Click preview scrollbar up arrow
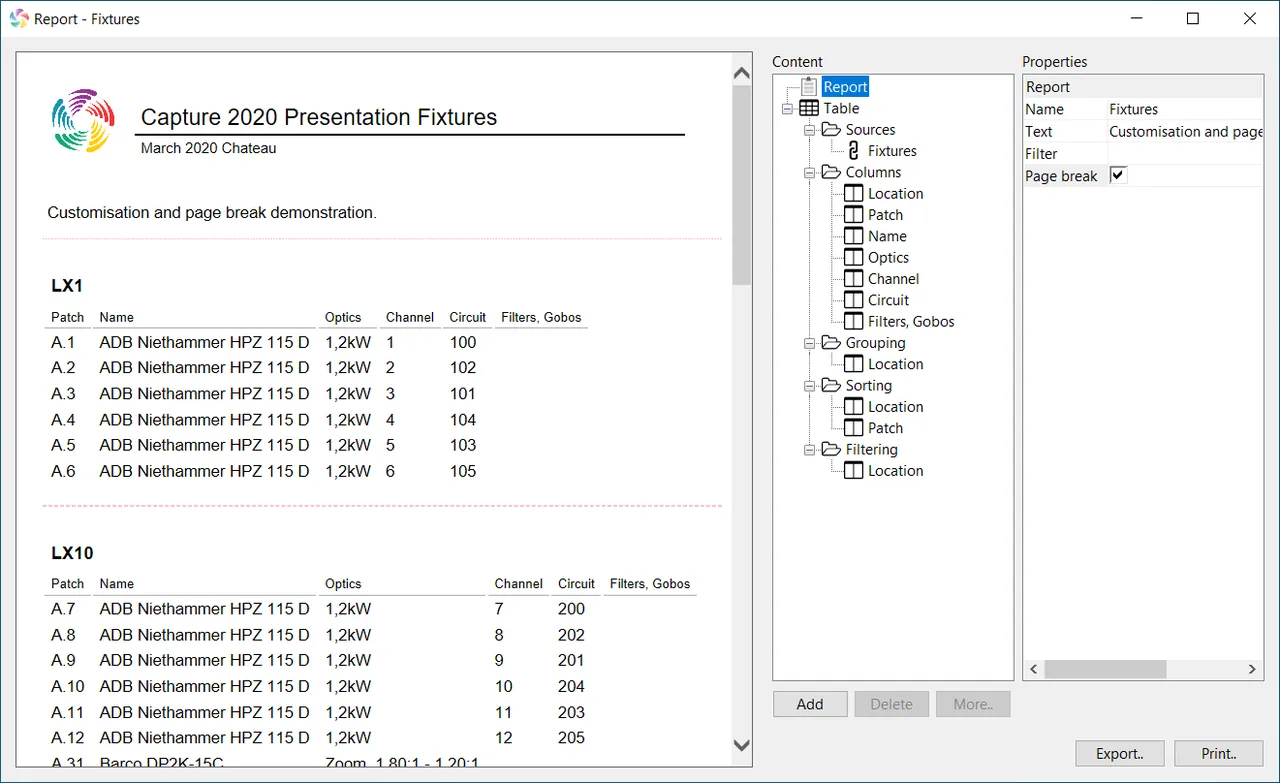 click(x=742, y=72)
